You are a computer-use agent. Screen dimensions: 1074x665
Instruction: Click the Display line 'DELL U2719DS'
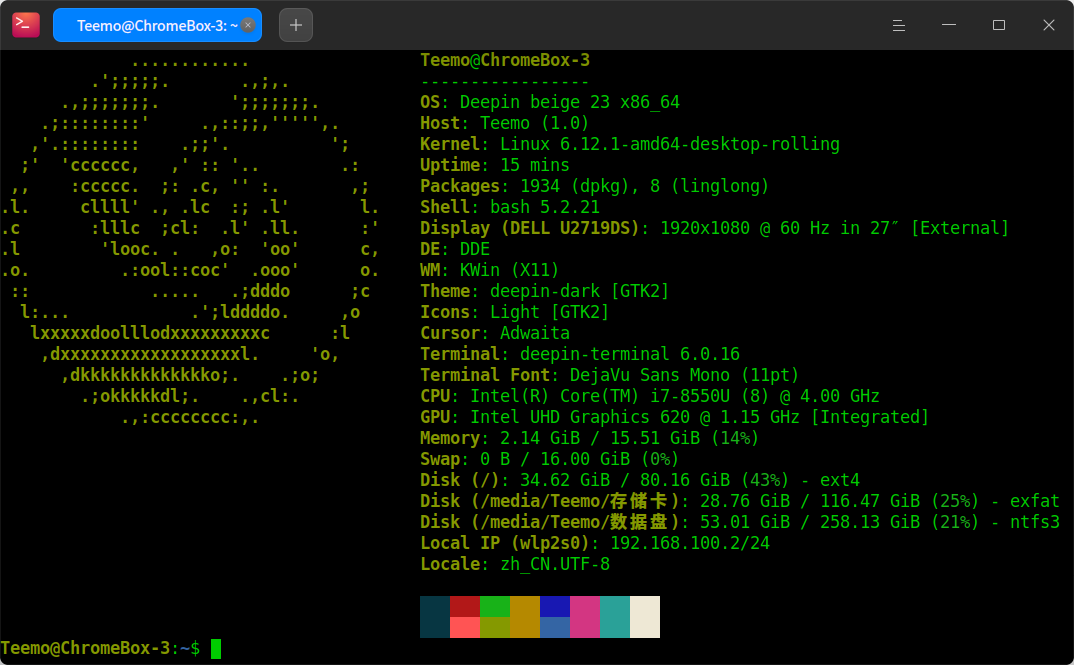[x=714, y=228]
